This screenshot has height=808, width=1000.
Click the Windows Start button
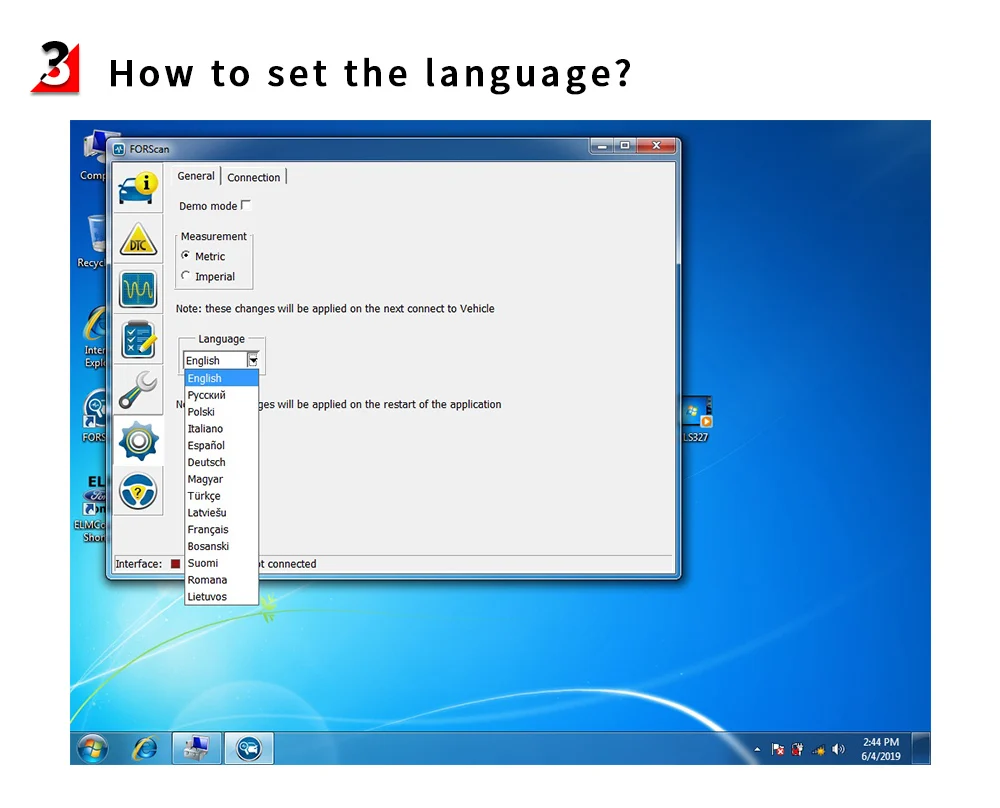pos(92,748)
